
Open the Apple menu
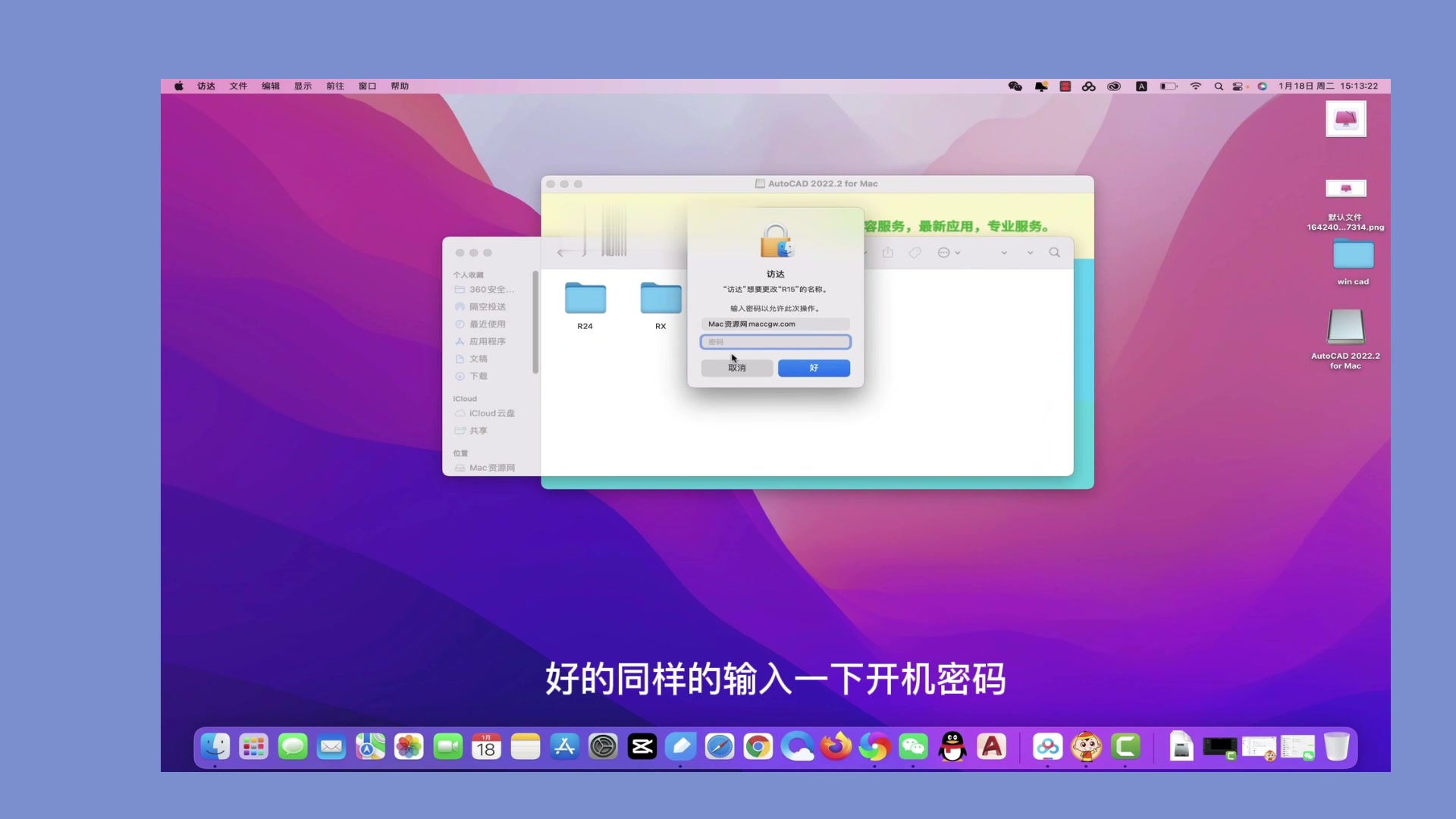(179, 86)
